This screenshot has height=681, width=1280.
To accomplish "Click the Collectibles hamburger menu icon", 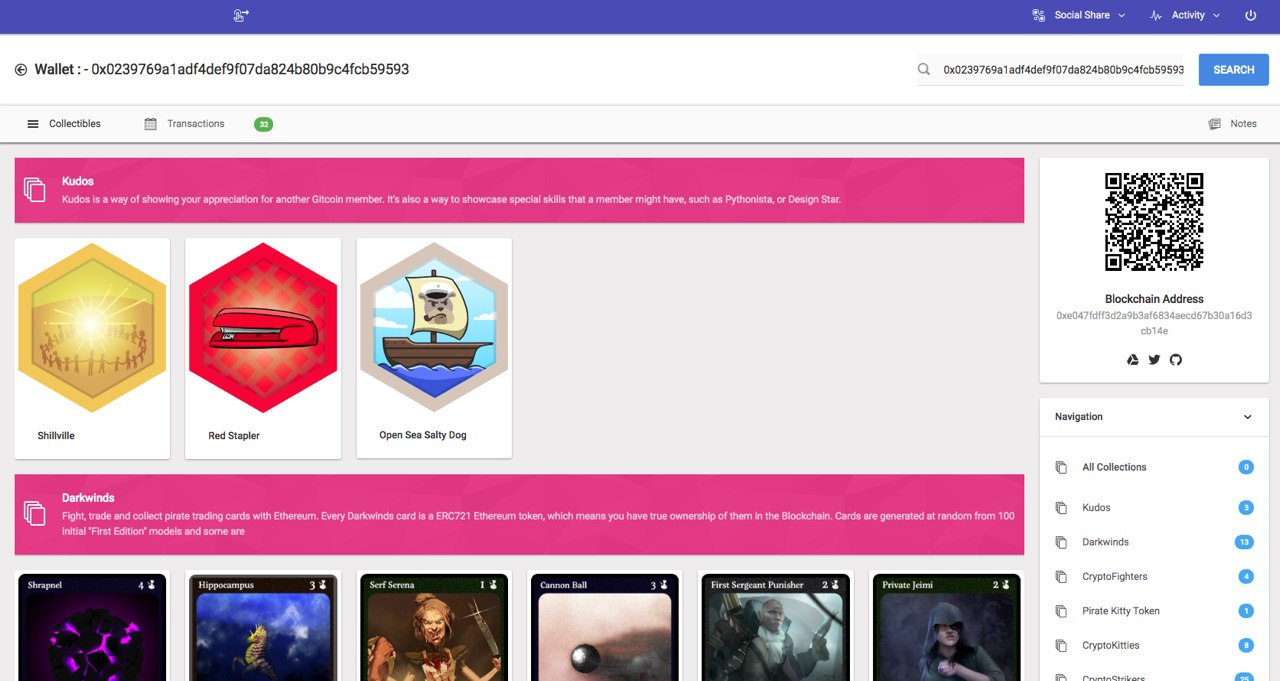I will click(x=33, y=124).
